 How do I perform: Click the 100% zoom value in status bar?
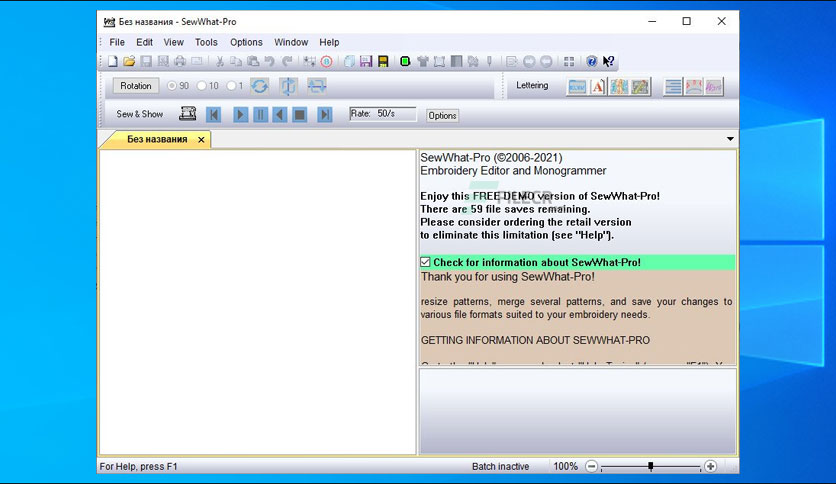click(x=565, y=466)
